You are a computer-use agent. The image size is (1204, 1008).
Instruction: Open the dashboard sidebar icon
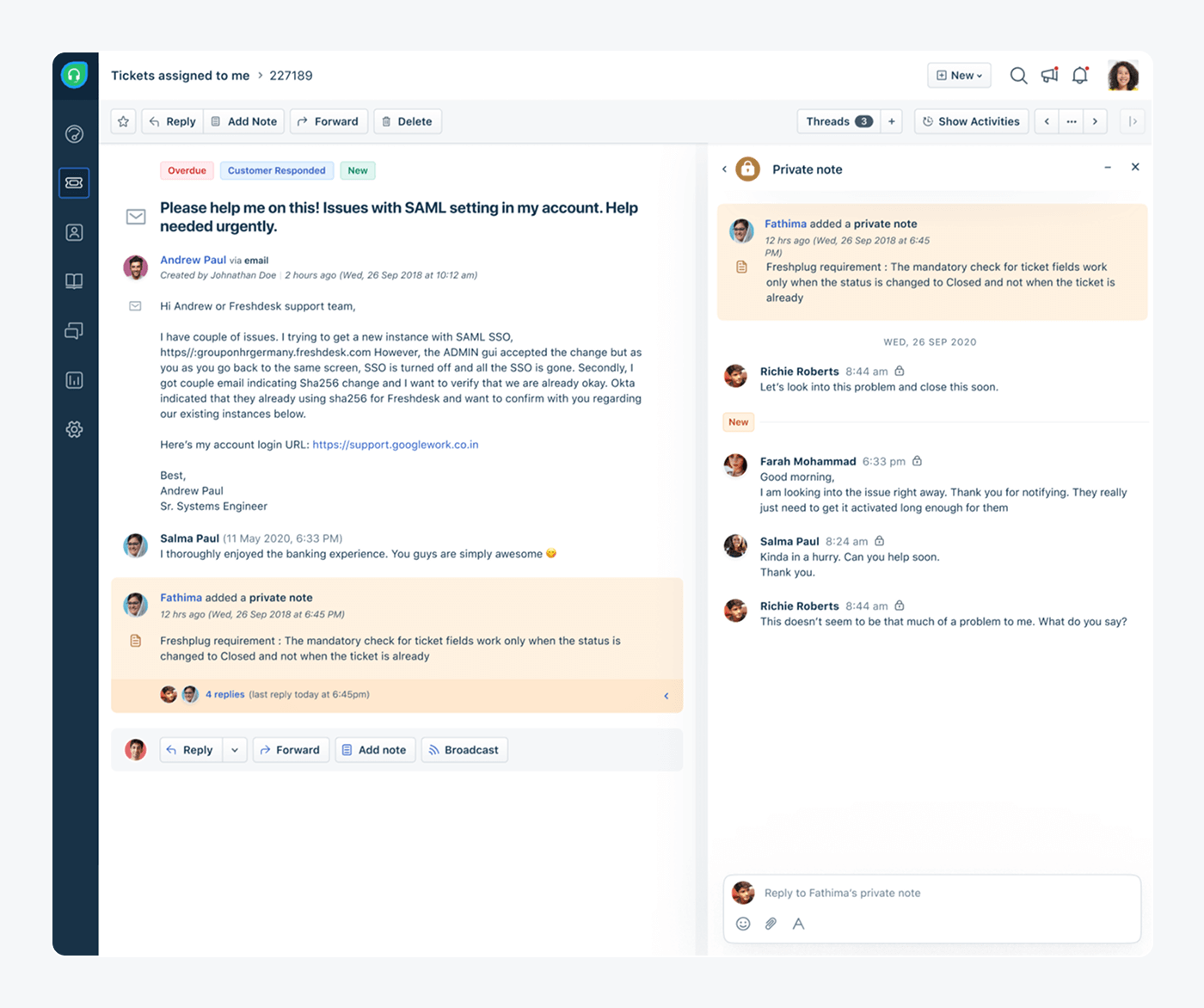click(x=75, y=133)
